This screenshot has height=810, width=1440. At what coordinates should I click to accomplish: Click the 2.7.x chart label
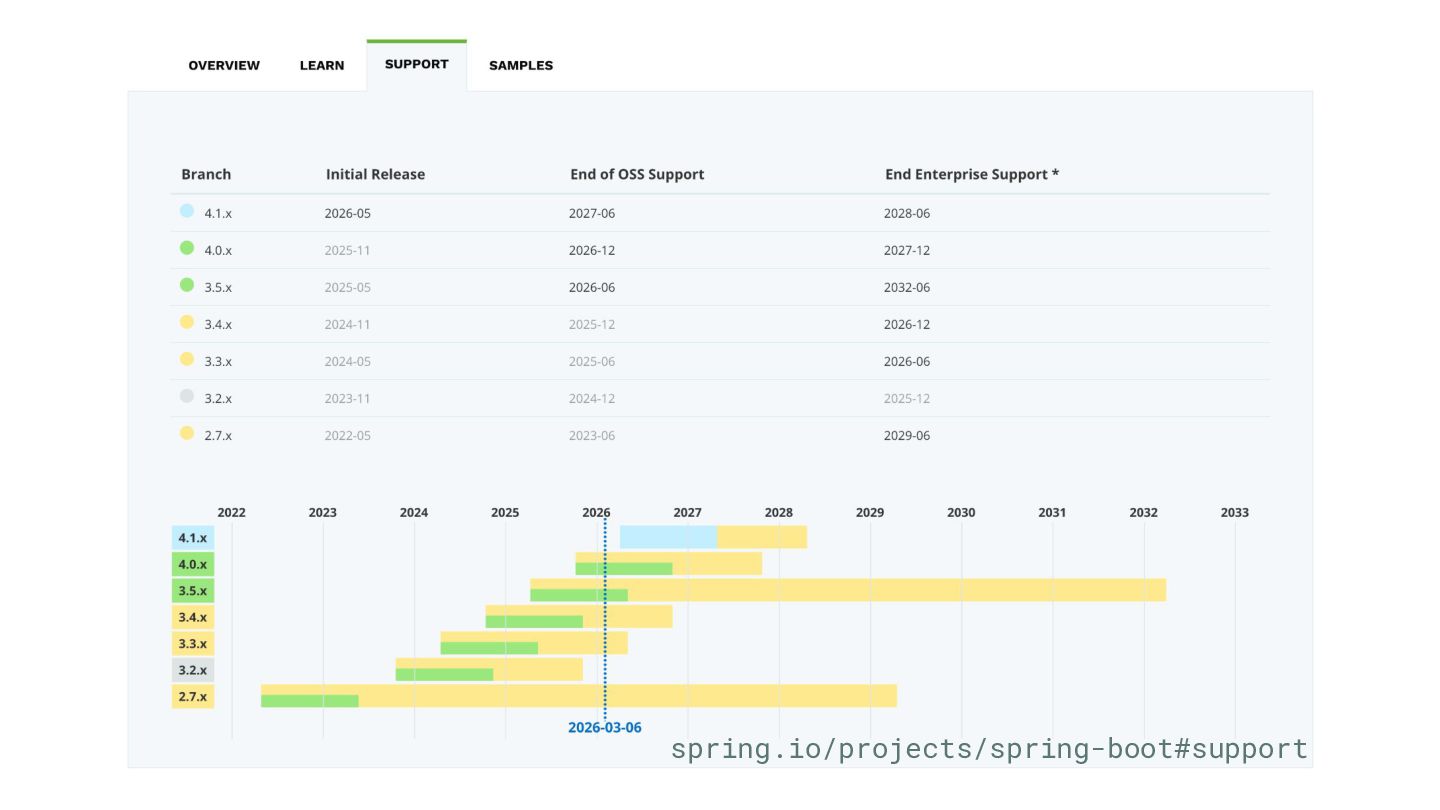pos(193,697)
